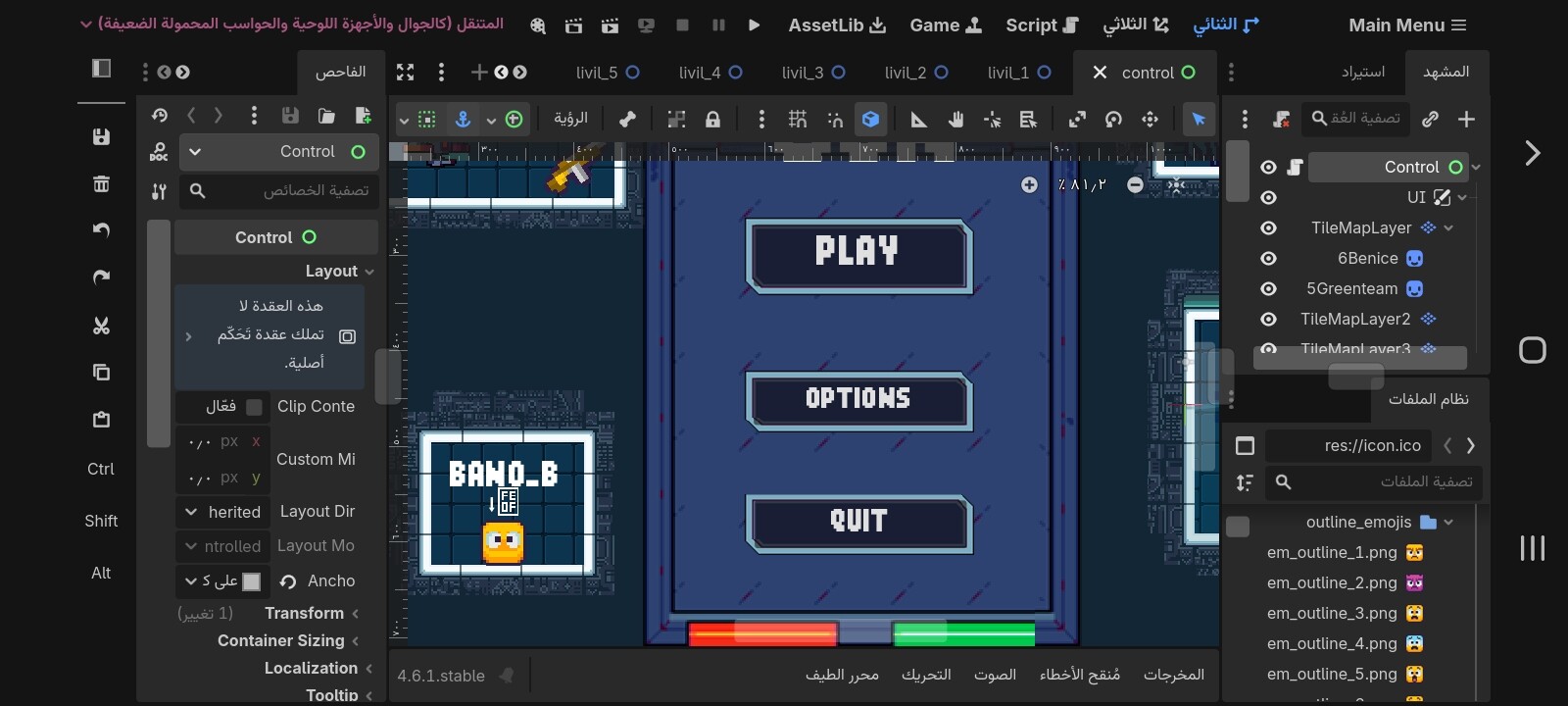Collapse the outline_emojis folder
Viewport: 1568px width, 706px height.
point(1448,523)
